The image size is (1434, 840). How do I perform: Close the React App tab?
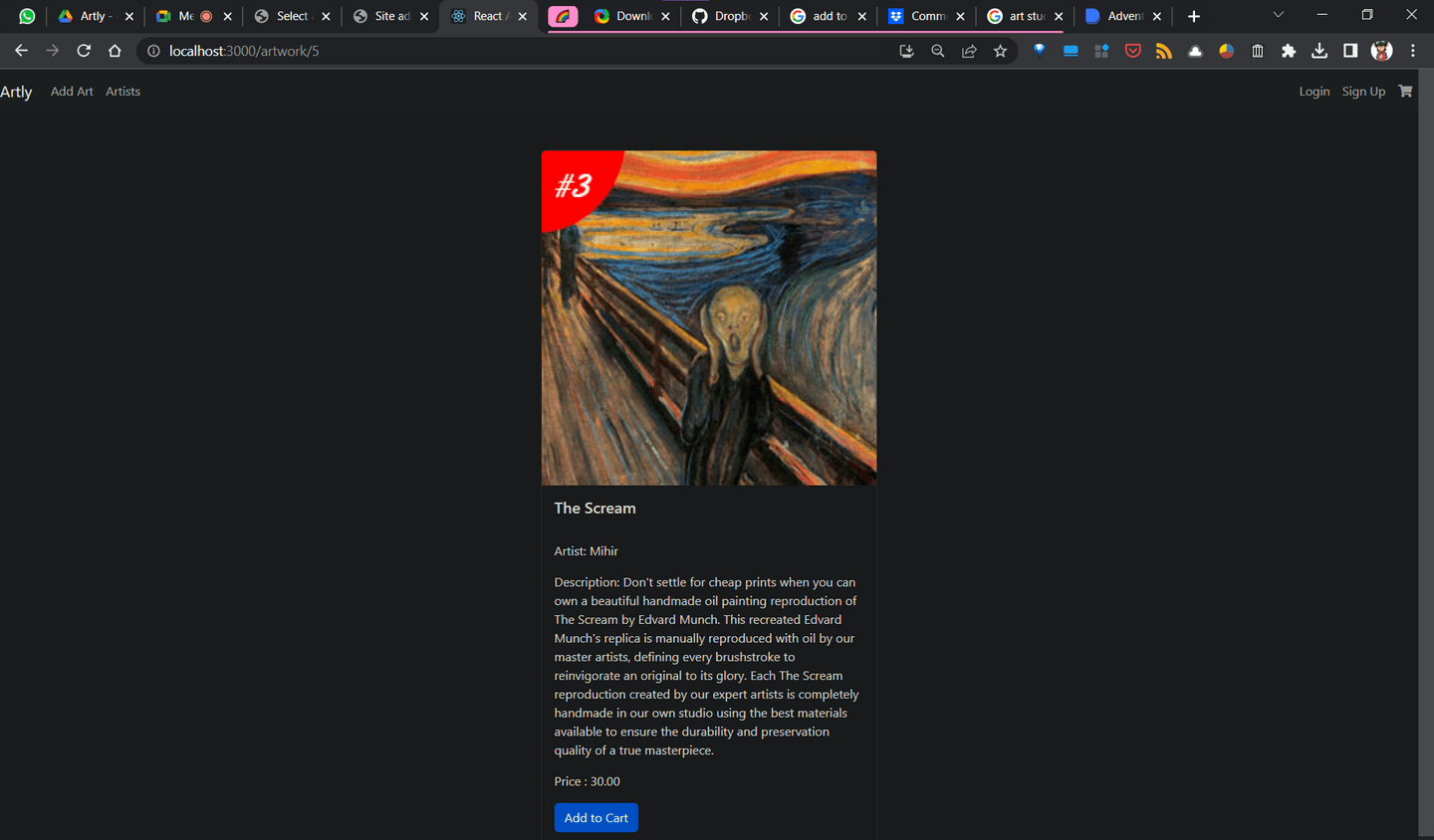[x=523, y=16]
